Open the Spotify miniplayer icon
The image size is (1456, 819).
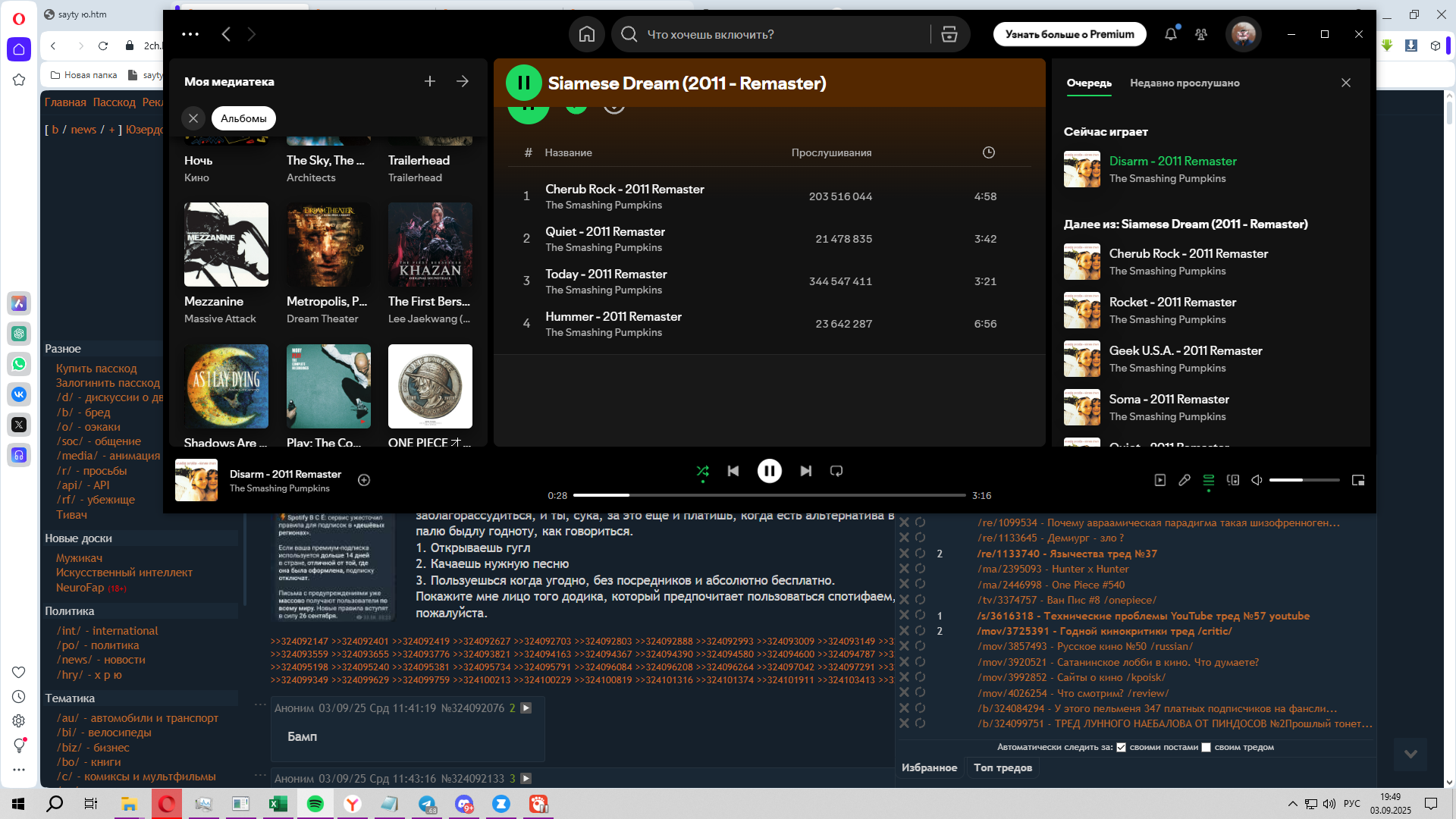1358,480
